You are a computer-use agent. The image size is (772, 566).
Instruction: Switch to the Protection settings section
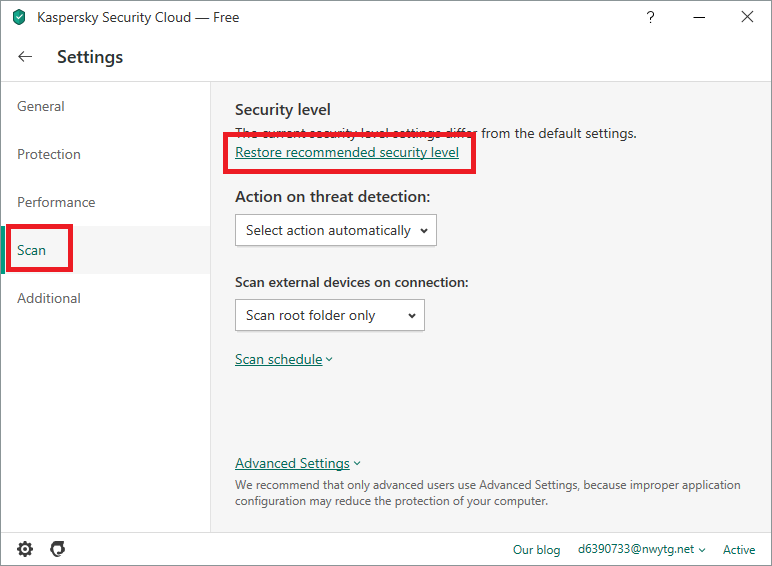49,154
